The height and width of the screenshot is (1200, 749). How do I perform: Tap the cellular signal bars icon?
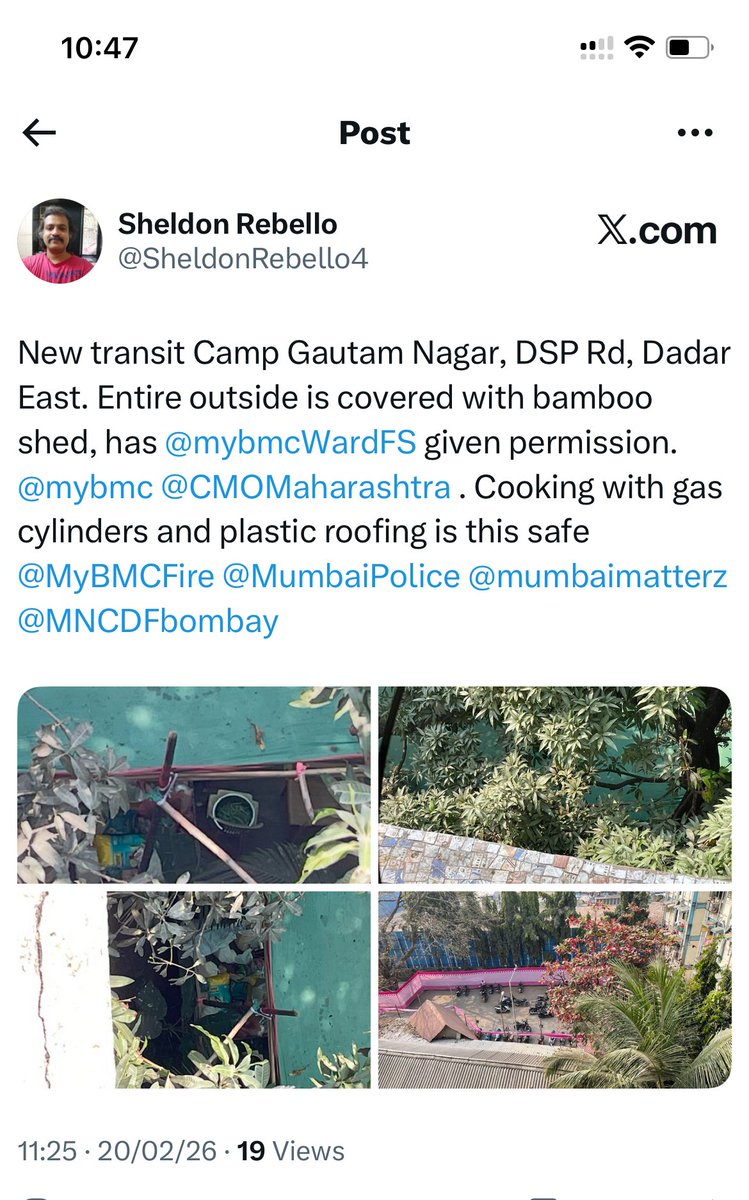pos(595,47)
